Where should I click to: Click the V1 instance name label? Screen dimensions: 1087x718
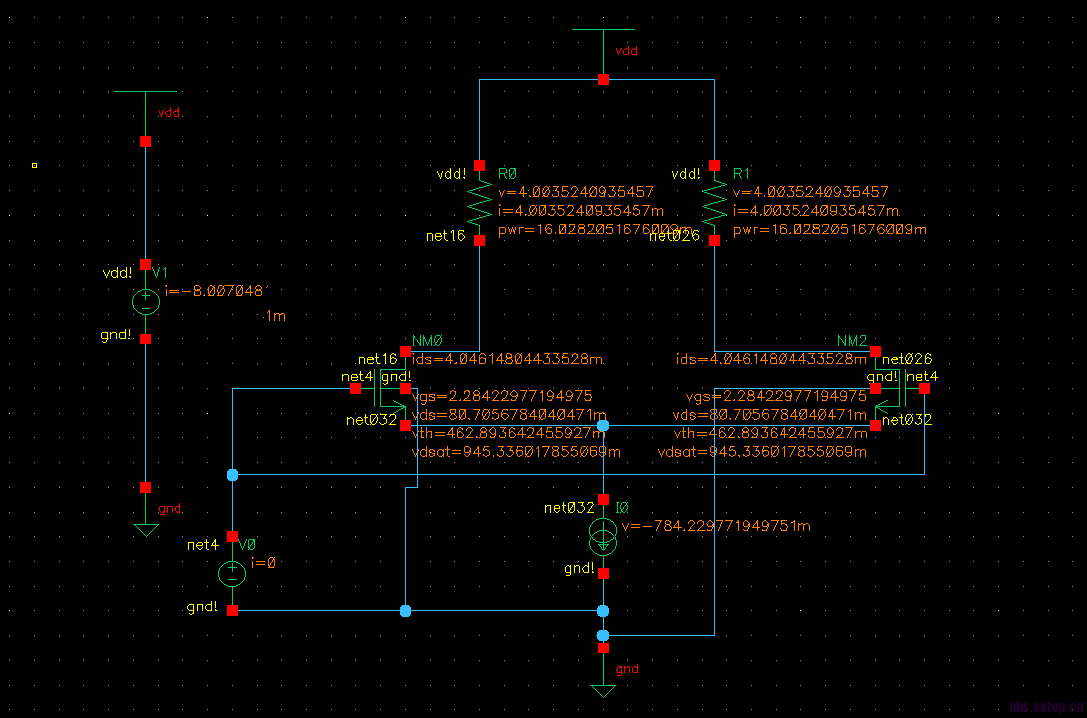click(159, 273)
